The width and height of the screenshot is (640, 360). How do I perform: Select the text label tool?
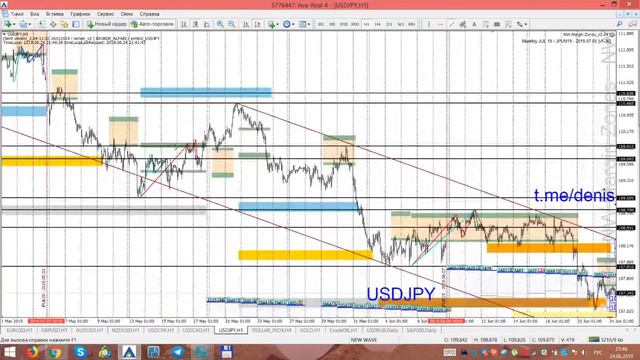point(486,24)
